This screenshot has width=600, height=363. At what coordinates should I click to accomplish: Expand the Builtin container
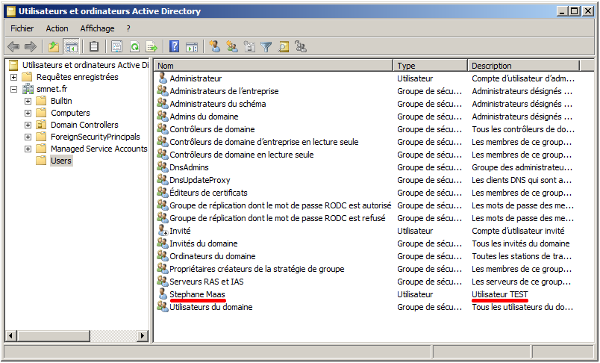tap(28, 101)
